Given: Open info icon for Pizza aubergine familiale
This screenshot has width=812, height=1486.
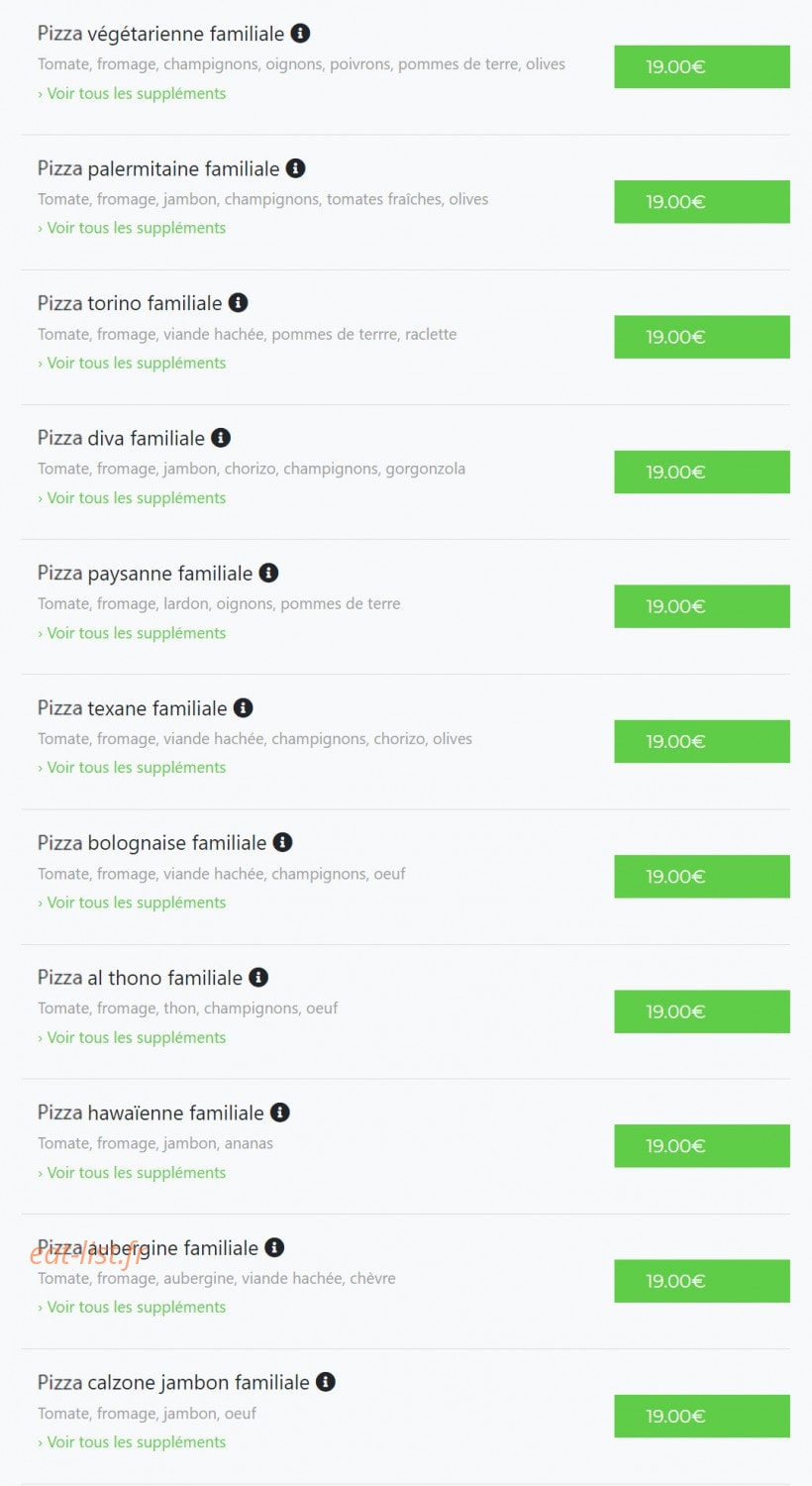Looking at the screenshot, I should [x=274, y=1247].
